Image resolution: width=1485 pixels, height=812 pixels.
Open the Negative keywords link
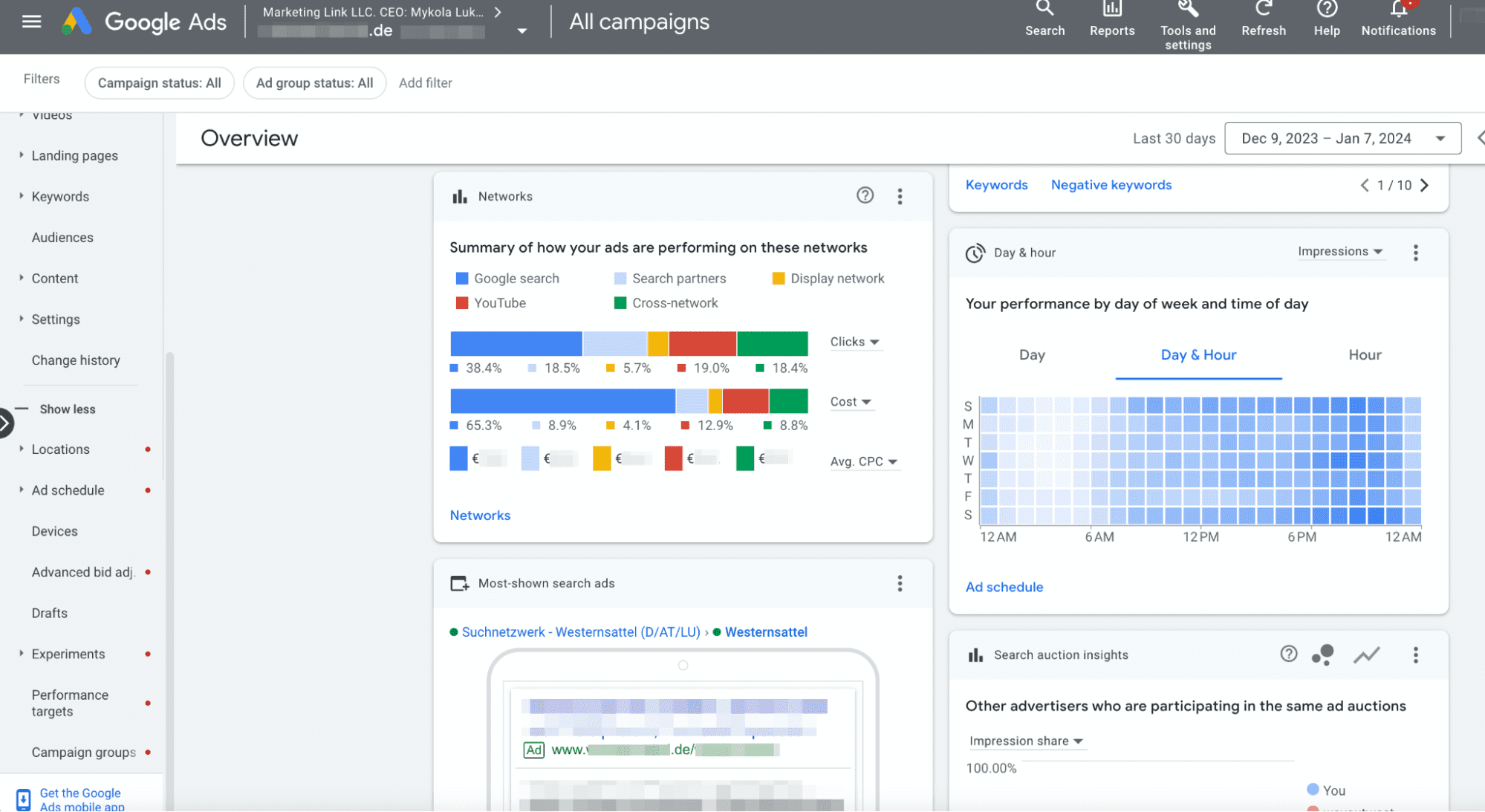[1111, 185]
